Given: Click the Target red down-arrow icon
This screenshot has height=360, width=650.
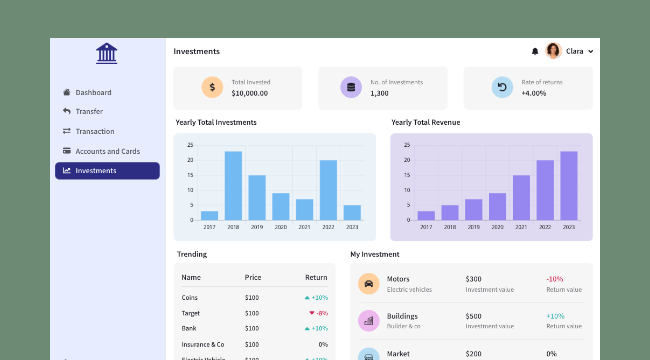Looking at the screenshot, I should 312,313.
